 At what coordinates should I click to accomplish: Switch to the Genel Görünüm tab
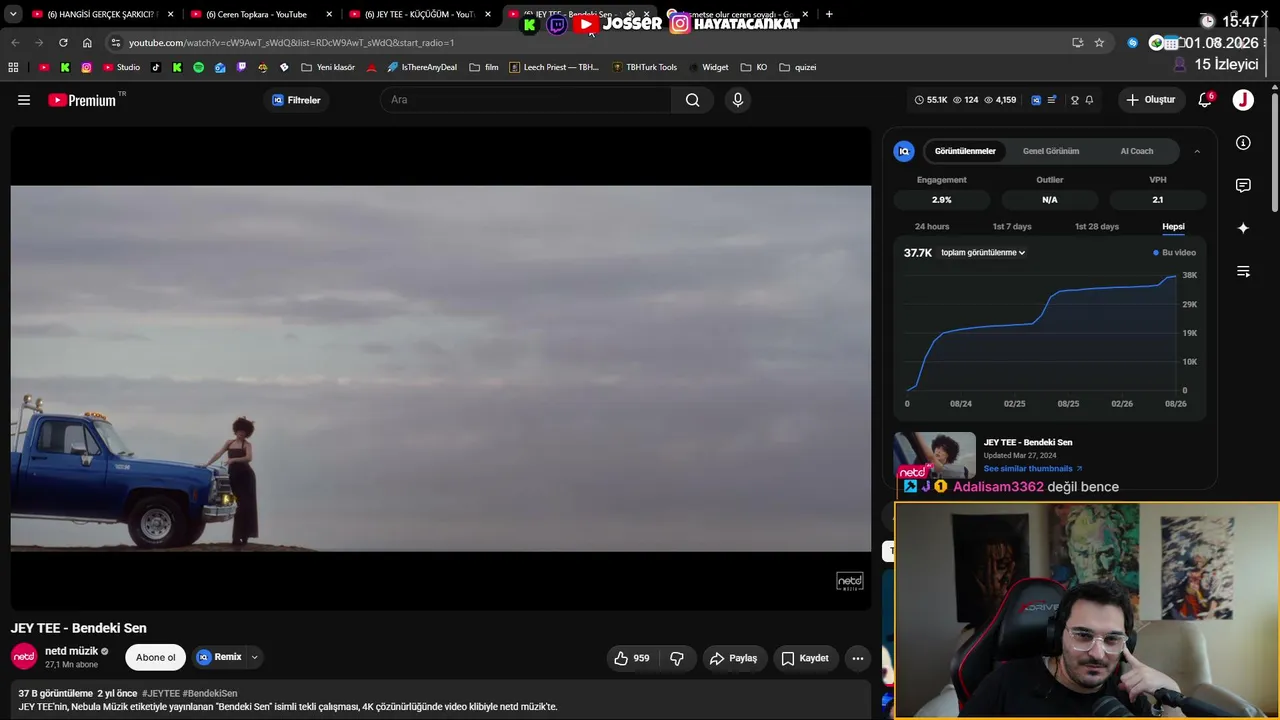pos(1051,151)
